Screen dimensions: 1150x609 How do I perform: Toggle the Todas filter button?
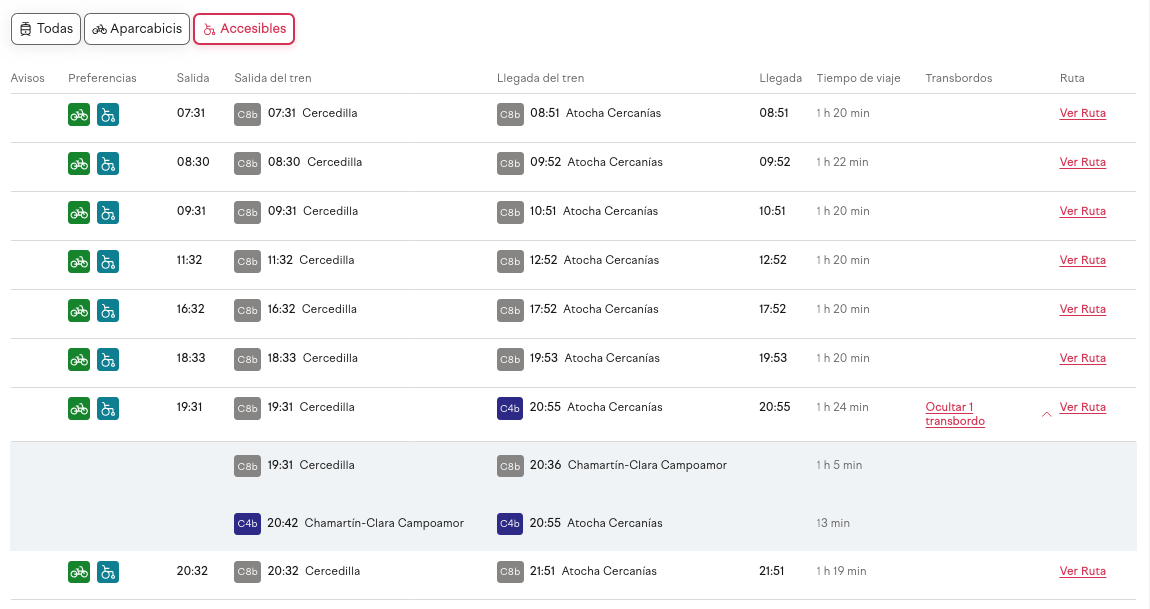[x=46, y=29]
